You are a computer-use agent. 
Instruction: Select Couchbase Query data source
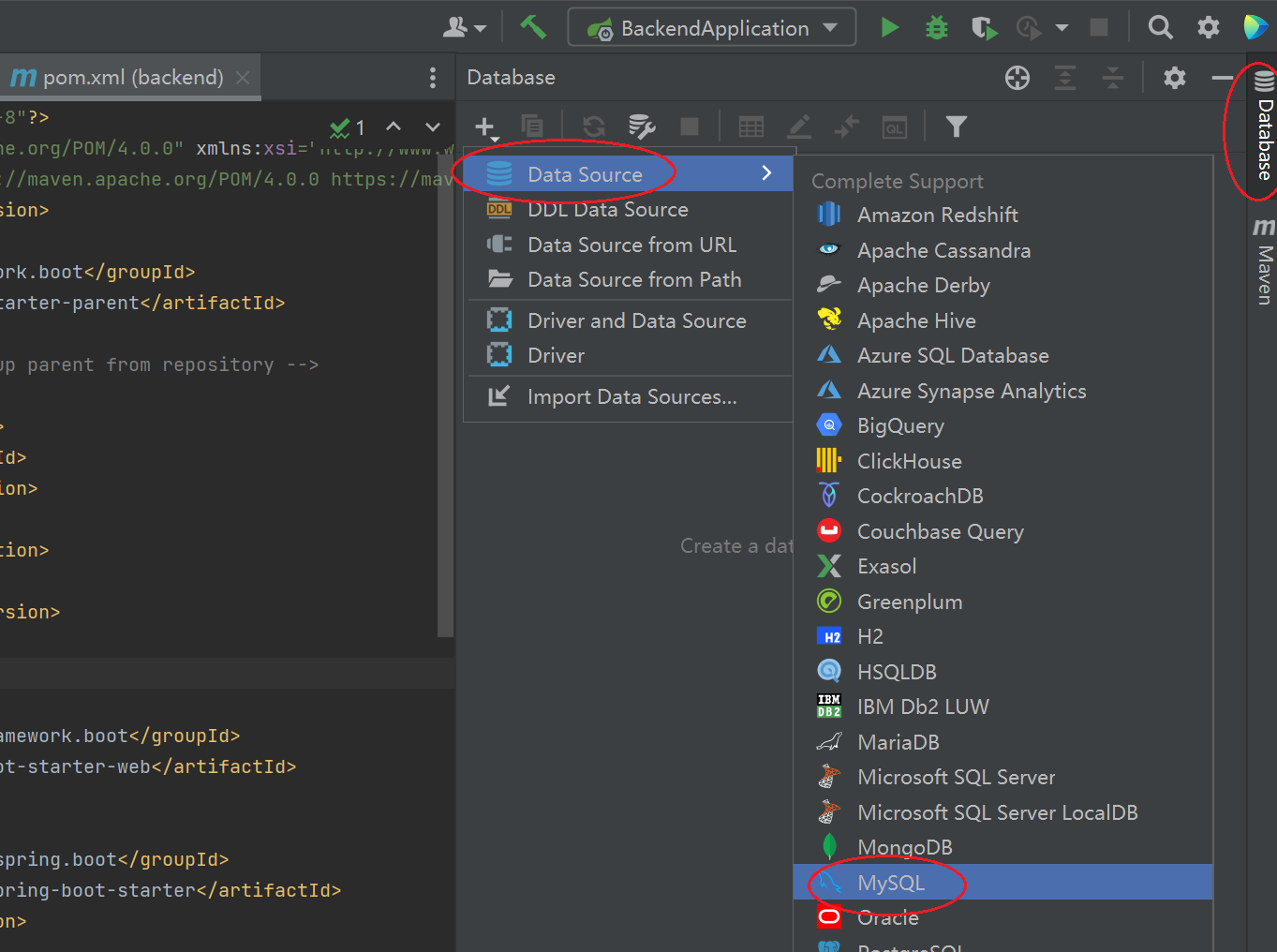coord(1002,531)
